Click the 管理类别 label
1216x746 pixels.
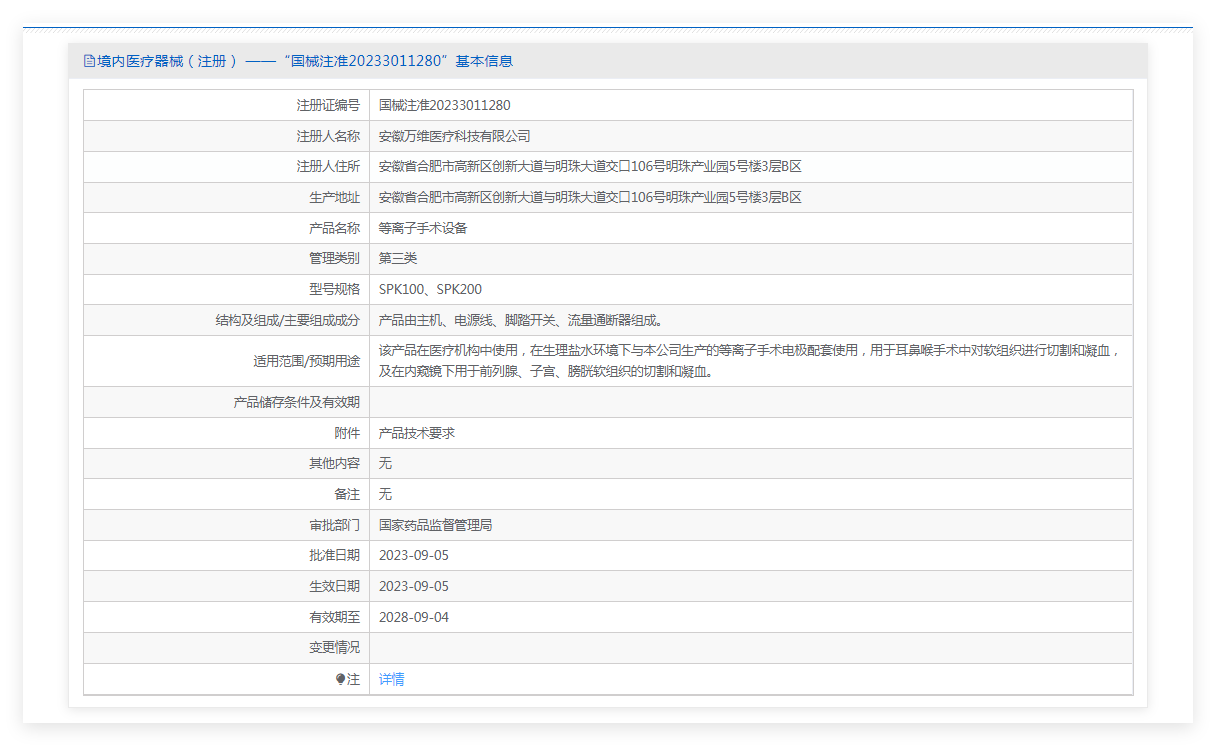pos(334,258)
